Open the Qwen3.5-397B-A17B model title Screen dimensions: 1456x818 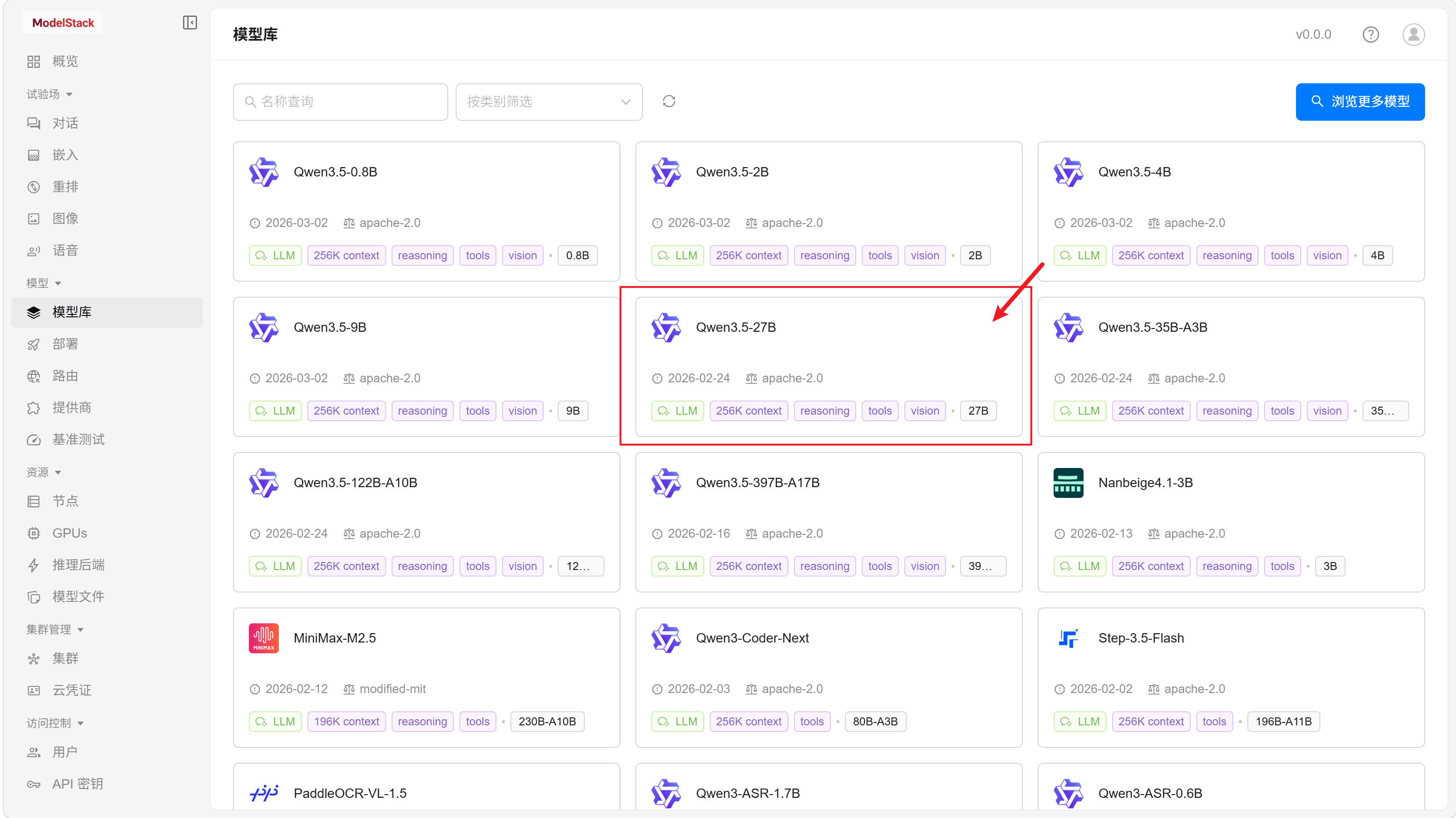pos(757,483)
